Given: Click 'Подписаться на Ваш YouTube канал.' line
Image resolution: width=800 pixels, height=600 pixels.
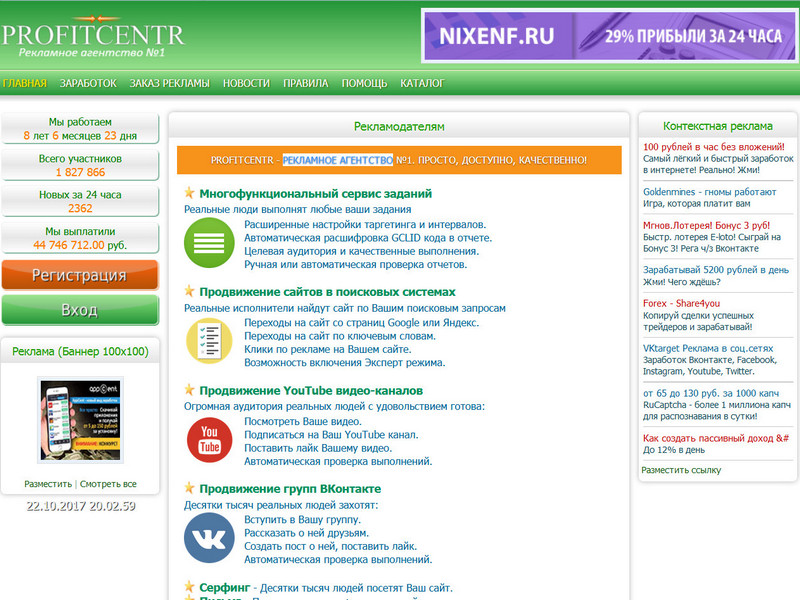Looking at the screenshot, I should coord(331,435).
